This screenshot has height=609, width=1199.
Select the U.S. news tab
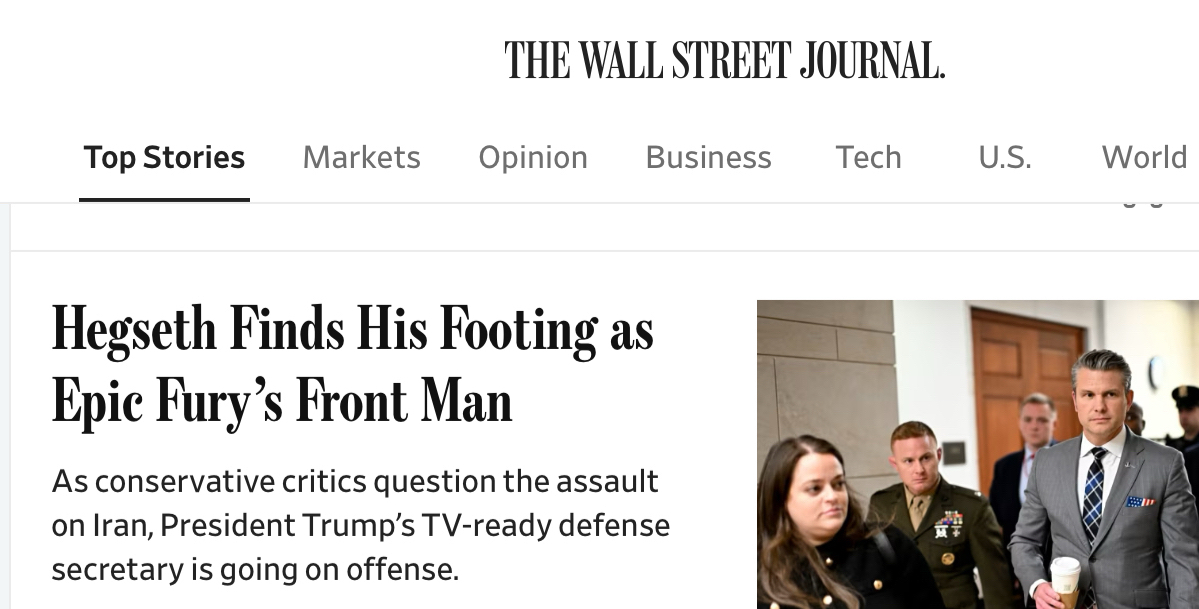(x=1004, y=157)
